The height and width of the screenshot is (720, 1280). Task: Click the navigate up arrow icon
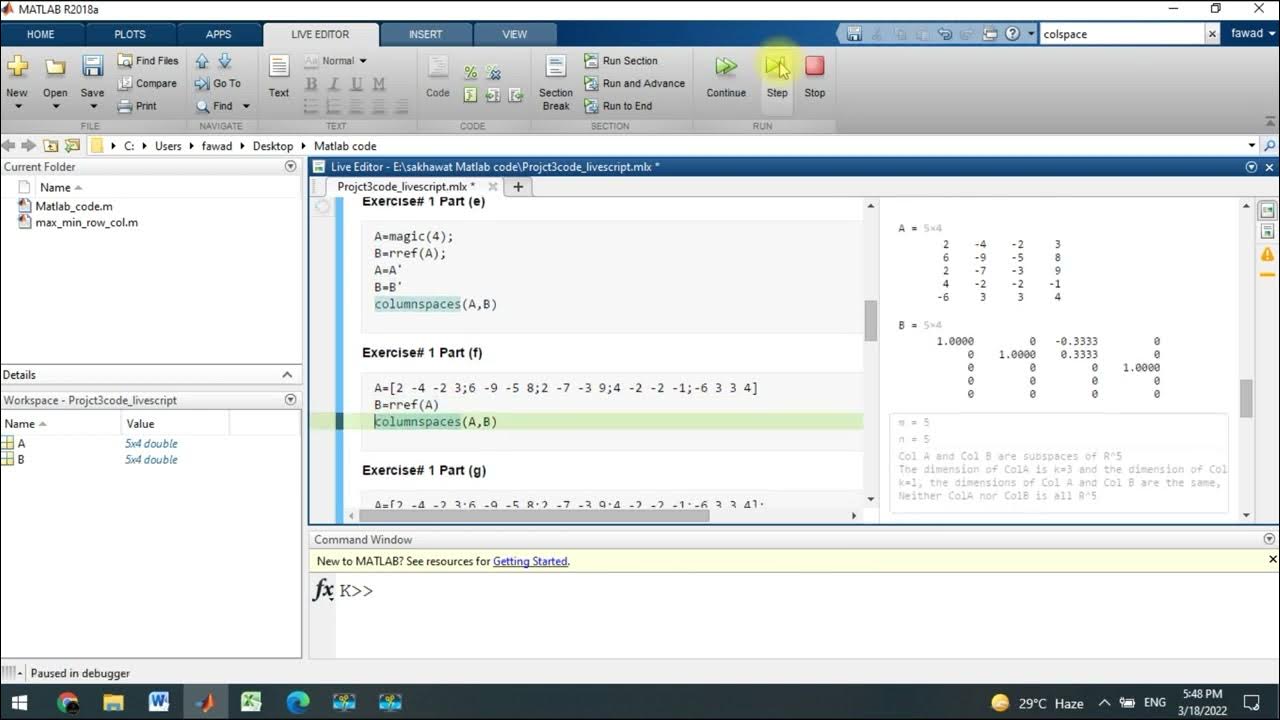pyautogui.click(x=202, y=61)
